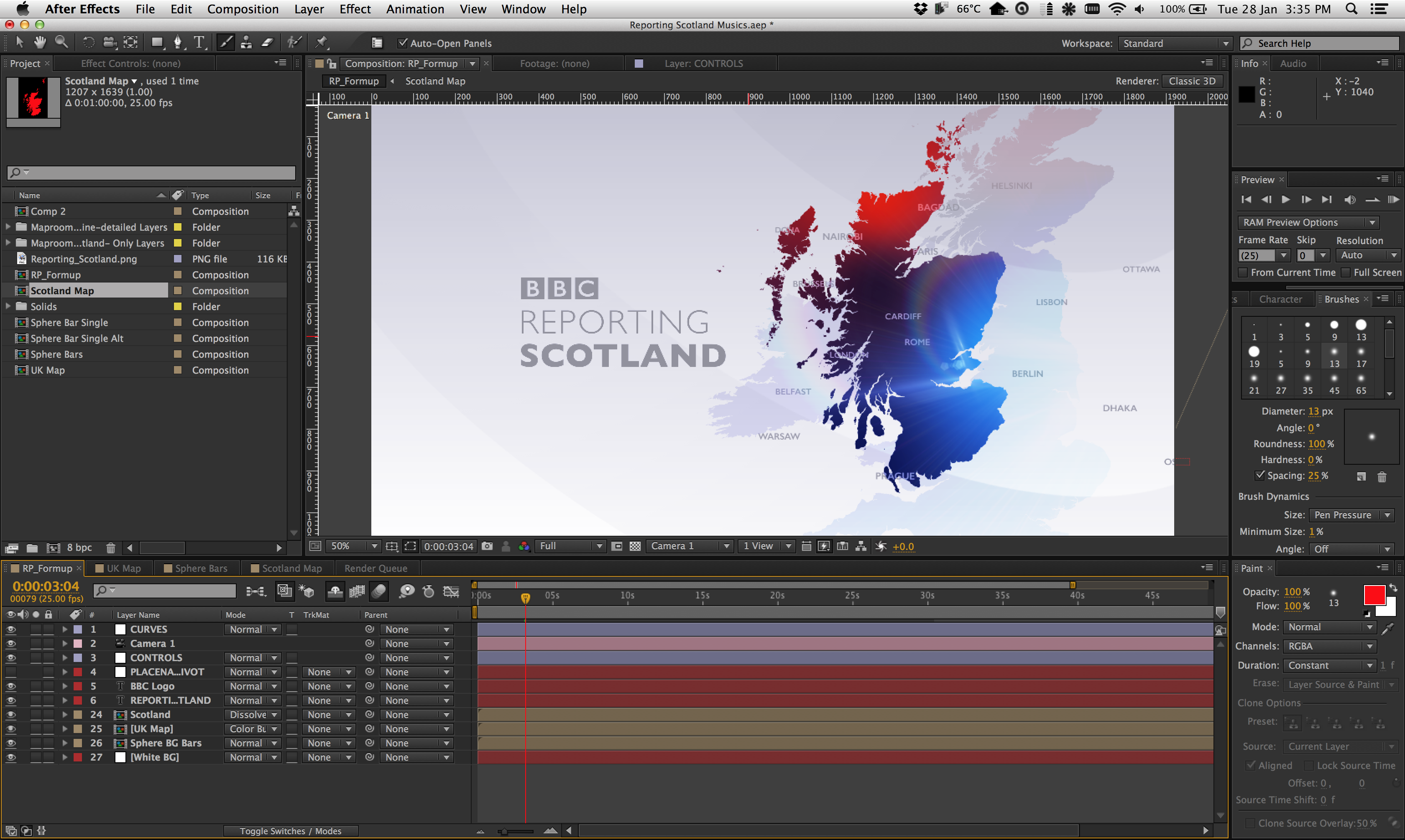Click Toggle Switches / Modes button

pos(291,831)
